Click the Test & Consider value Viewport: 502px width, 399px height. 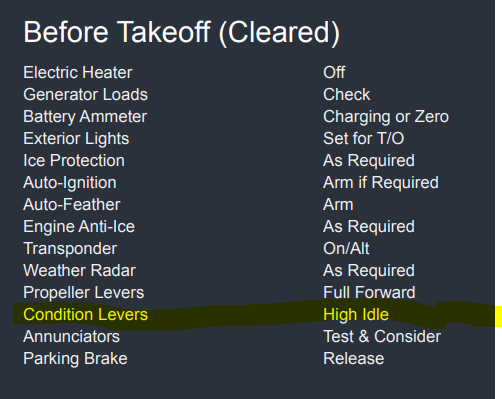(x=382, y=336)
